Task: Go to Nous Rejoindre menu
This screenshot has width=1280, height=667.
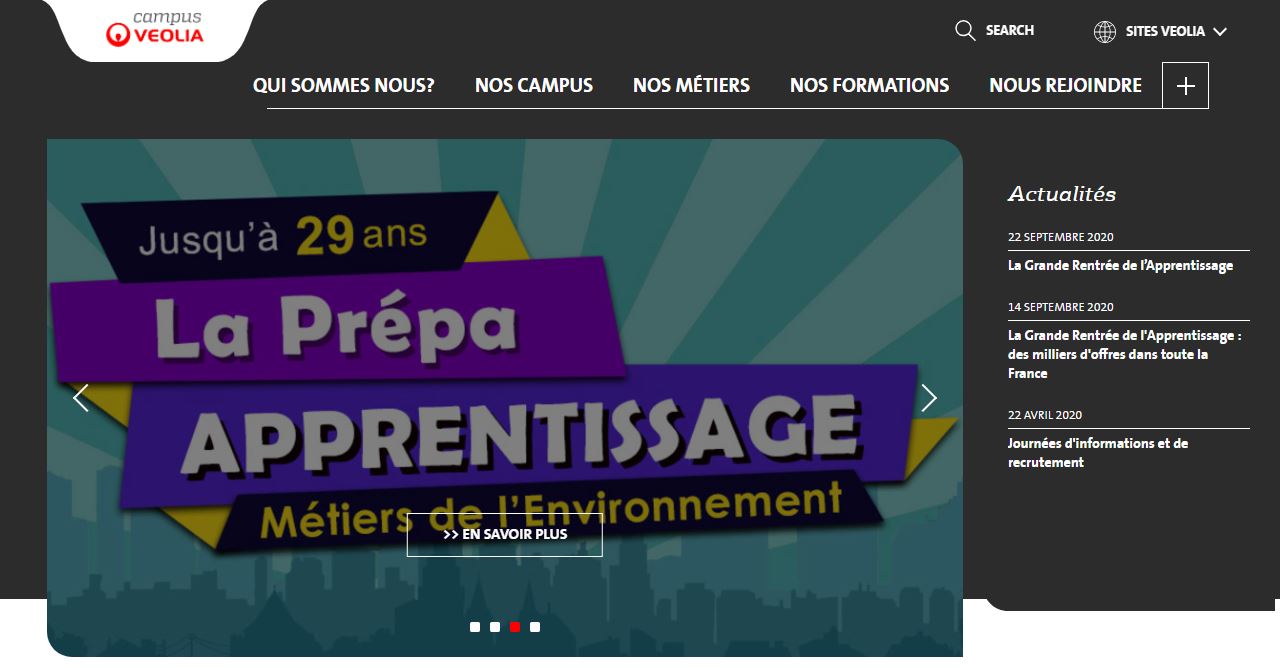Action: pos(1065,85)
